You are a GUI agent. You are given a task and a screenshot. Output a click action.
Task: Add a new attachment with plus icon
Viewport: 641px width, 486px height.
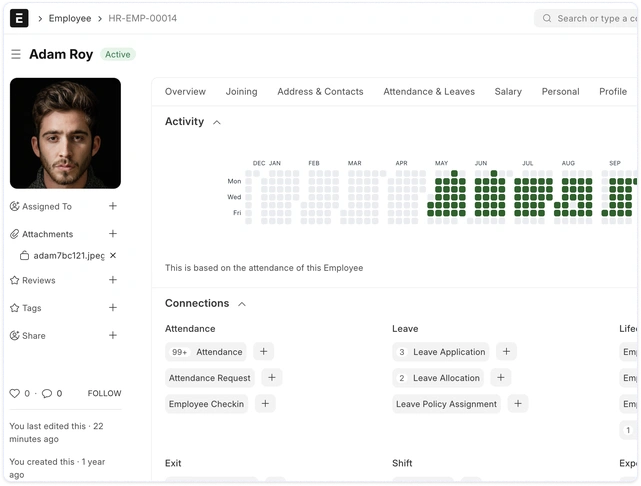113,234
